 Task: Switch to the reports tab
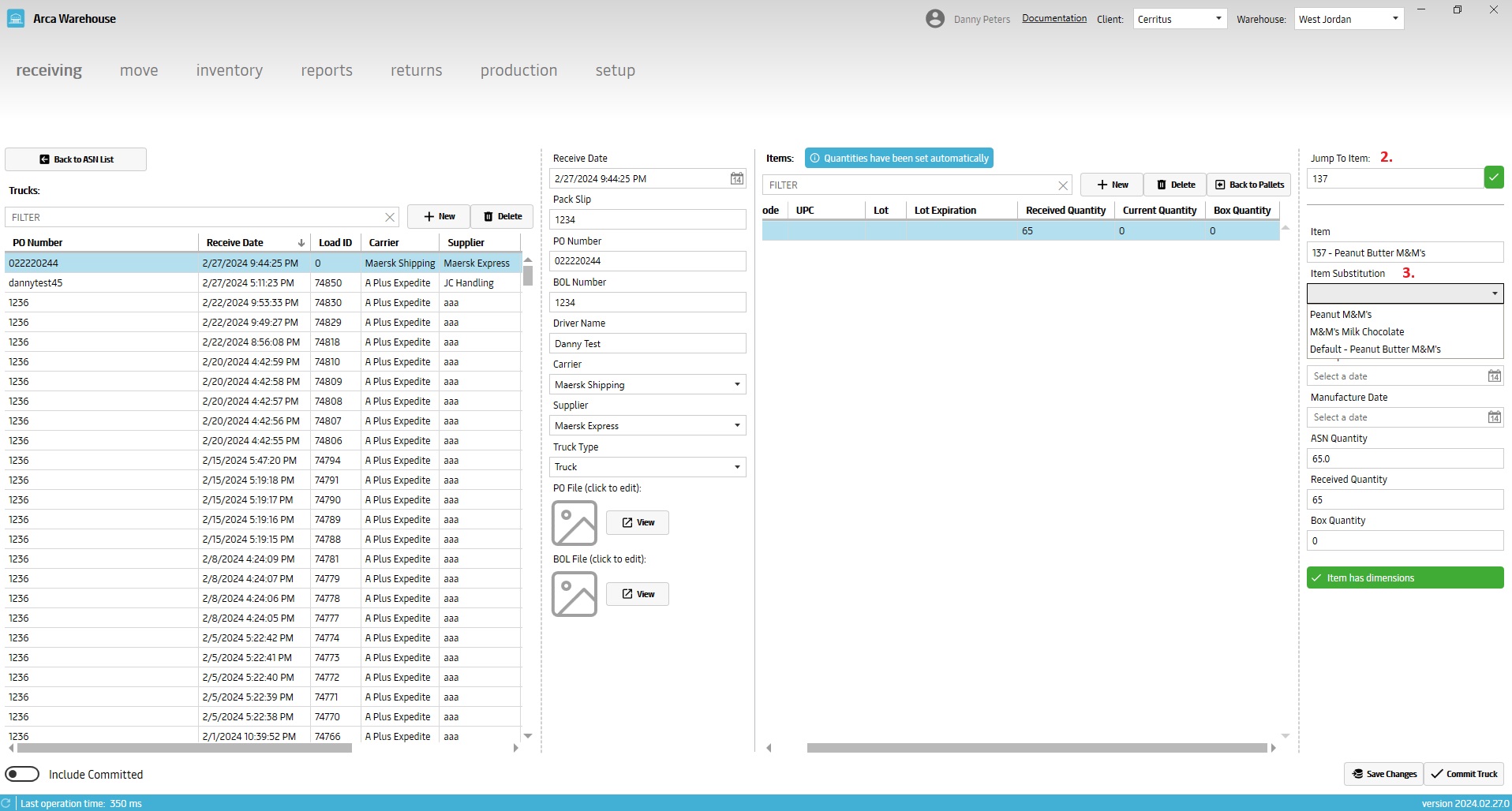[x=327, y=70]
